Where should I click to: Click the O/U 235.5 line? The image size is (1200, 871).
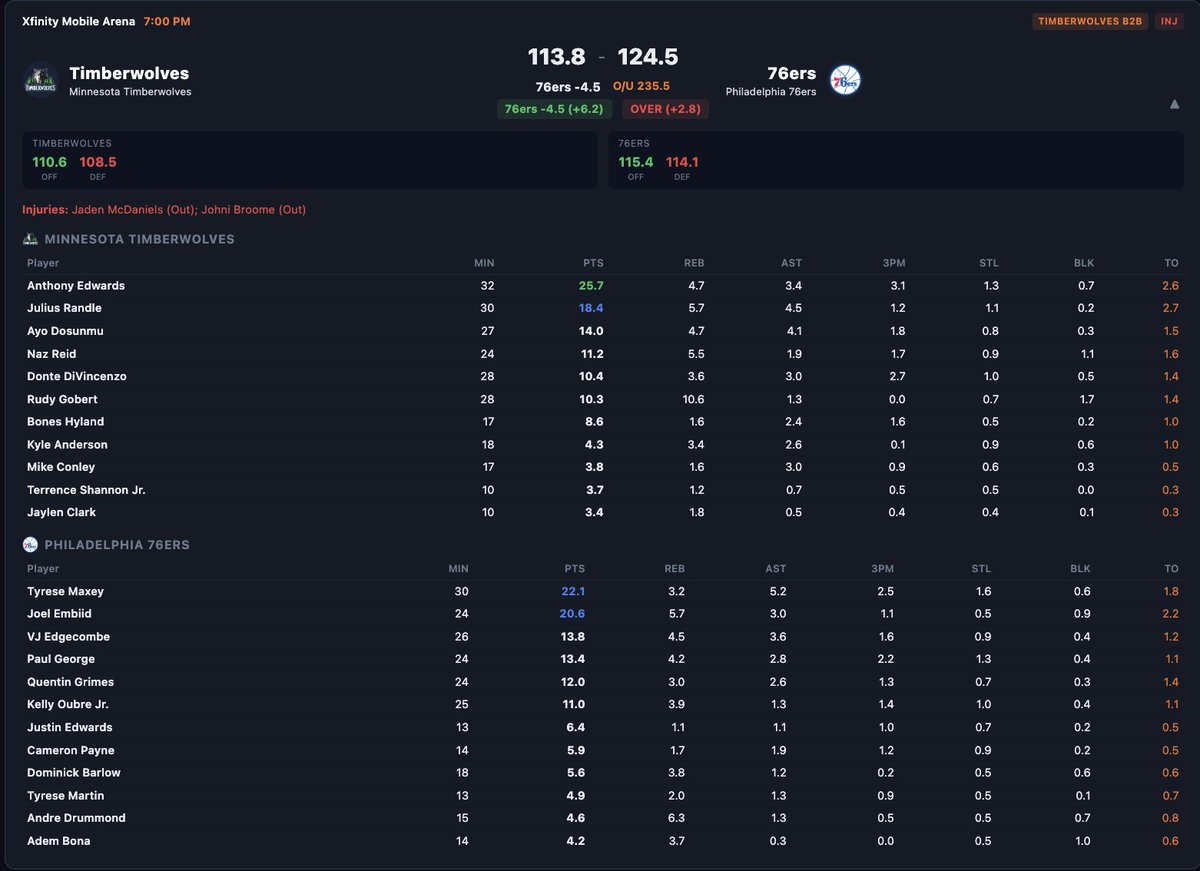pyautogui.click(x=641, y=87)
